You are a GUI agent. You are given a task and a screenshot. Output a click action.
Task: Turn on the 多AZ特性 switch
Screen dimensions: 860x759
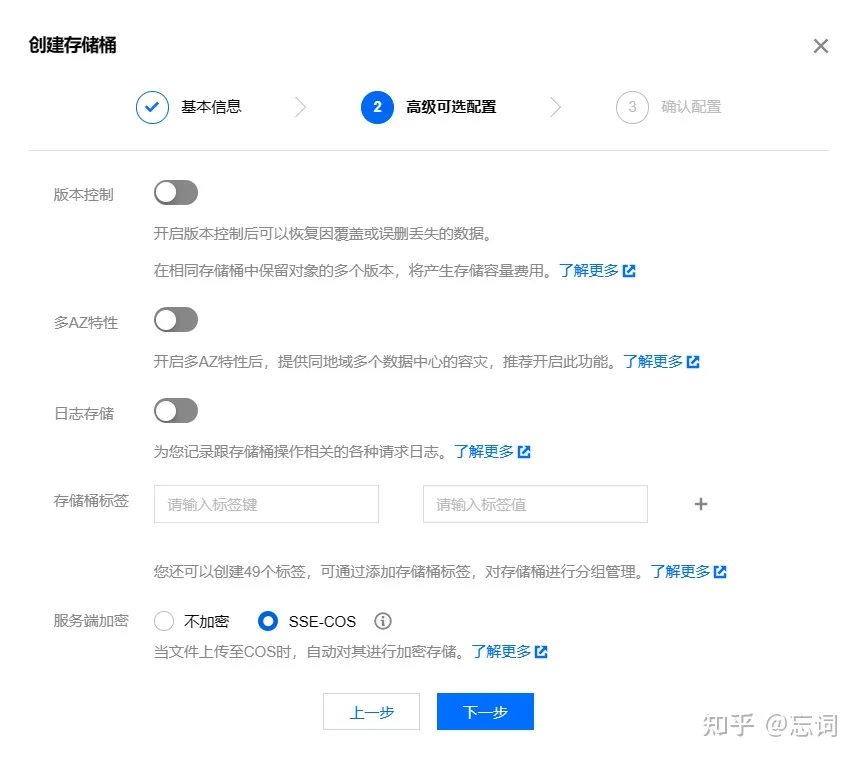click(175, 319)
